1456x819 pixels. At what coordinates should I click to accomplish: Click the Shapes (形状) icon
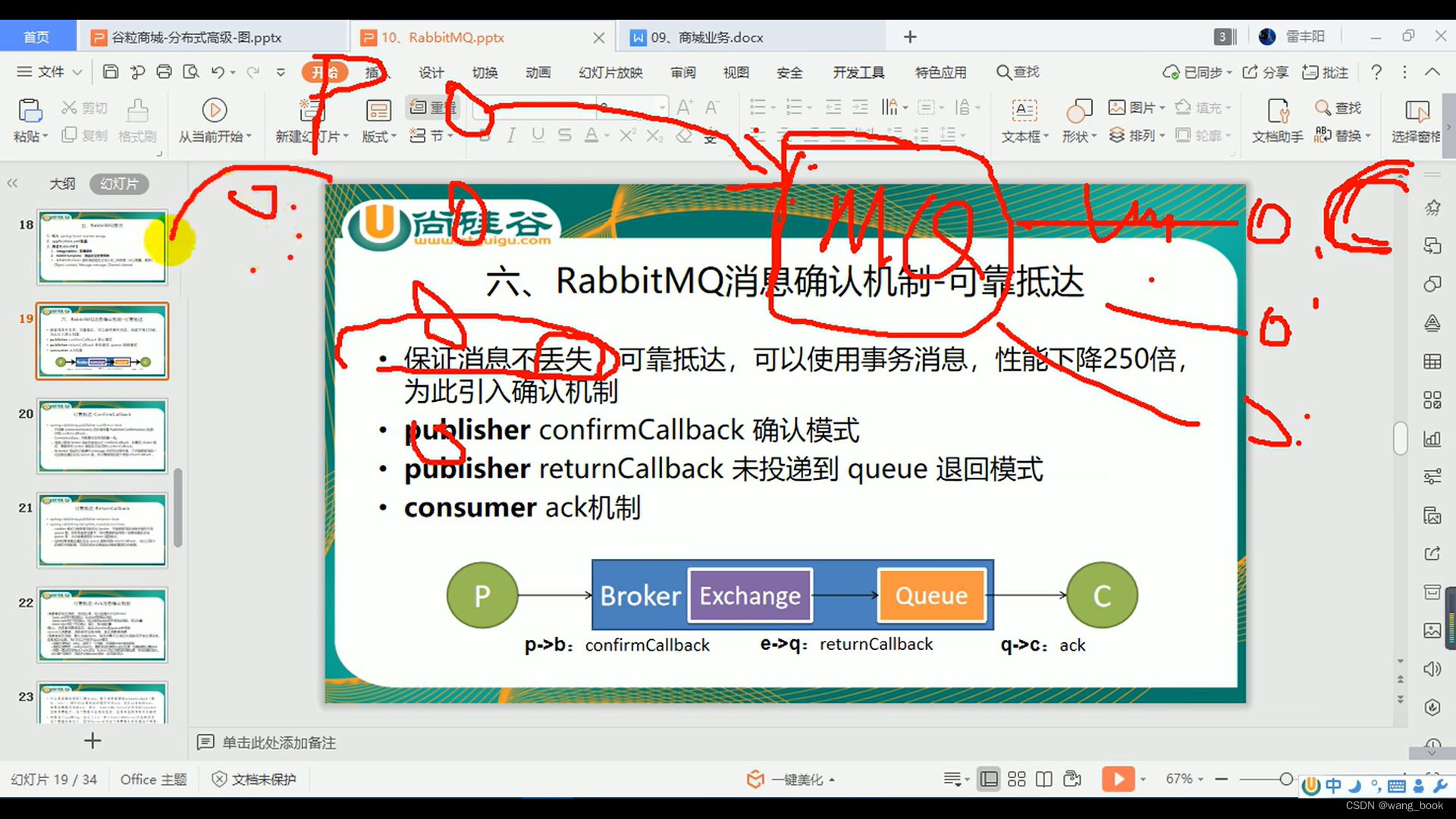[1078, 111]
